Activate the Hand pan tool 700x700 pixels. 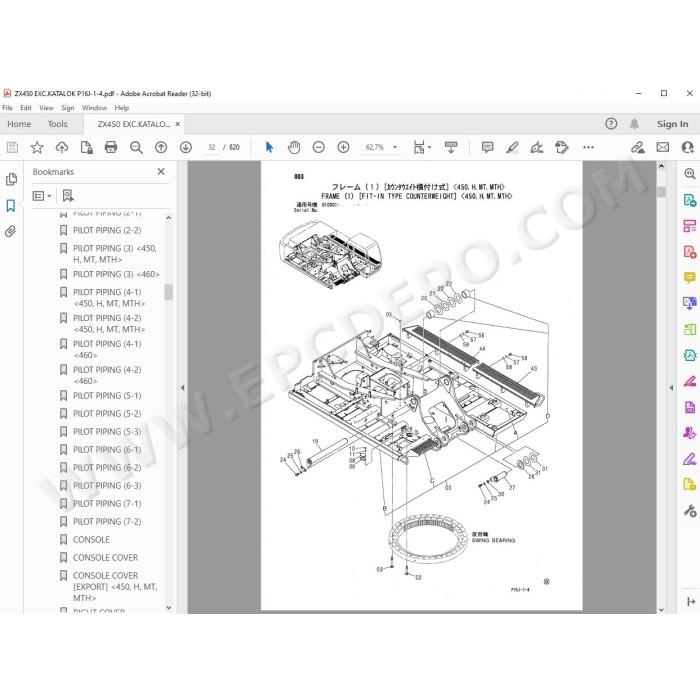click(x=294, y=147)
